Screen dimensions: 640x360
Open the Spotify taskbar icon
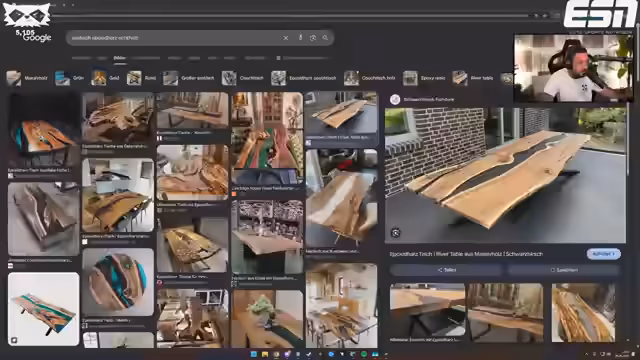(364, 354)
